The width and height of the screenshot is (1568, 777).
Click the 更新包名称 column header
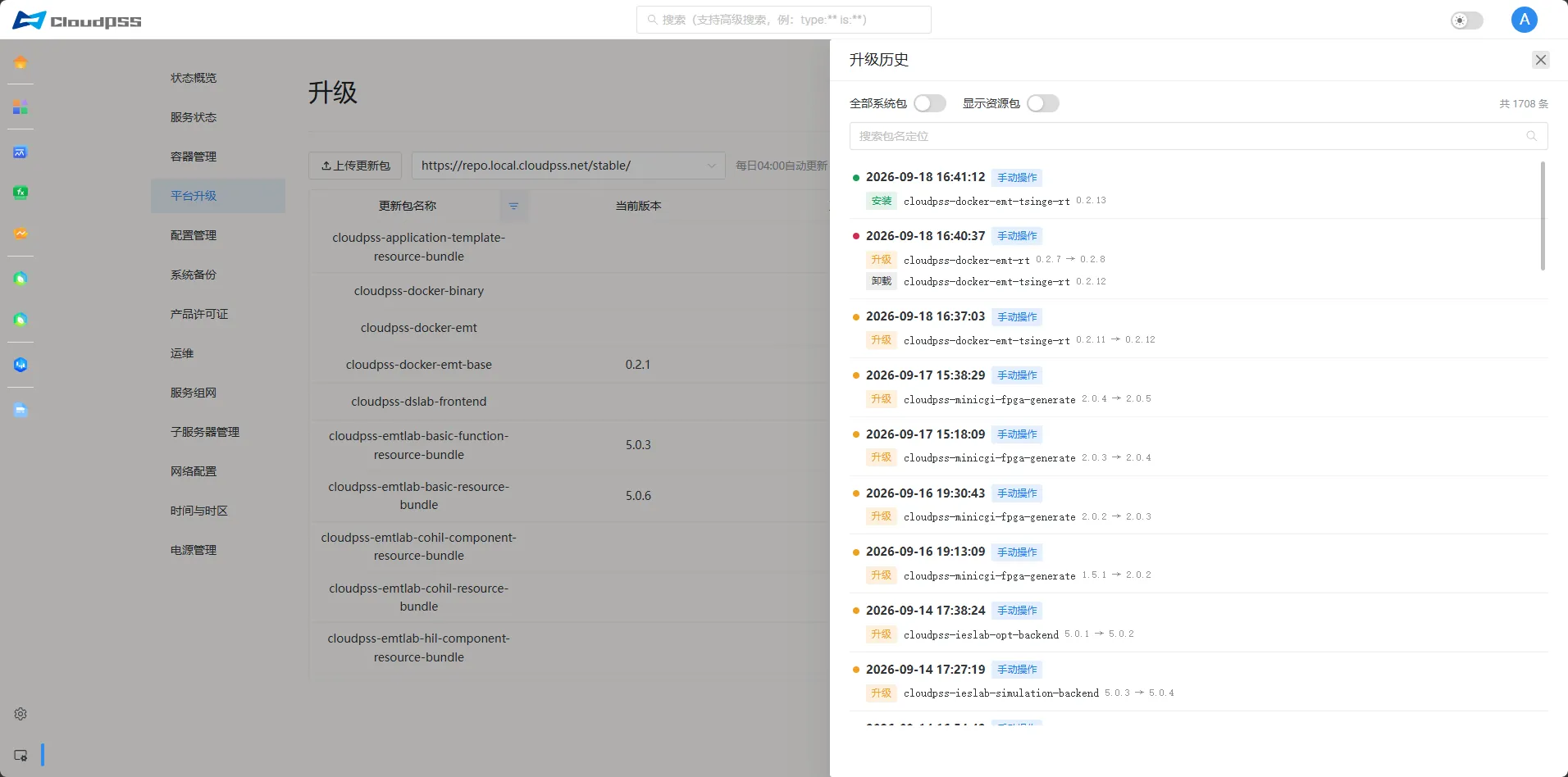tap(408, 206)
